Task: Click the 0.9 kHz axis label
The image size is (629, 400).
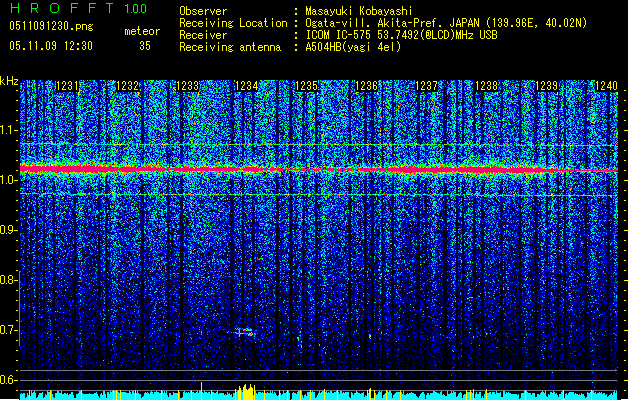Action: tap(9, 230)
